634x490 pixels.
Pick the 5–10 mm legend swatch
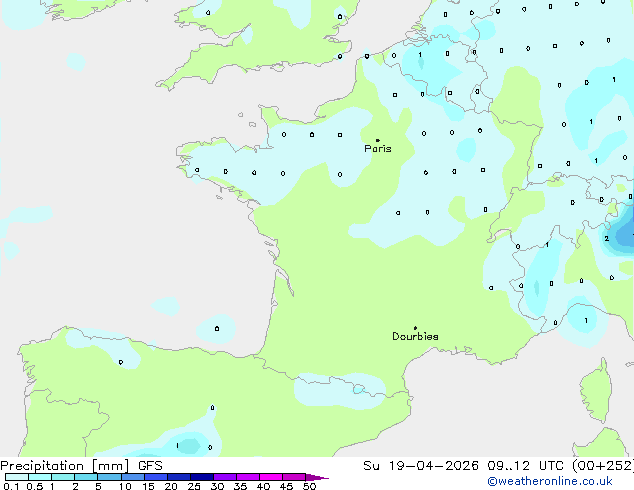pyautogui.click(x=109, y=477)
